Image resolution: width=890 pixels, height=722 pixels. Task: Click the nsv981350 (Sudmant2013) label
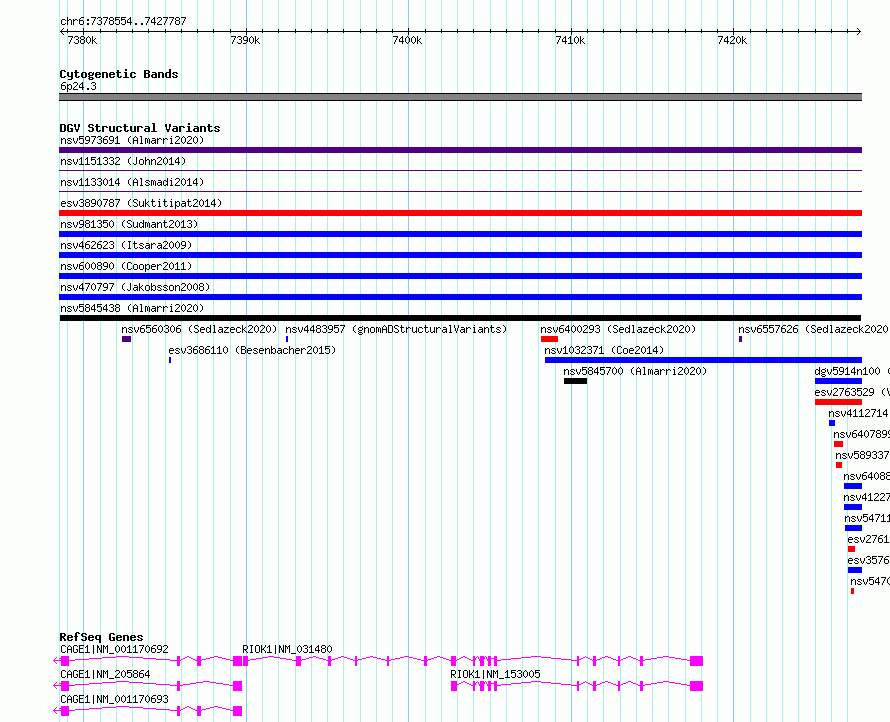[x=129, y=224]
